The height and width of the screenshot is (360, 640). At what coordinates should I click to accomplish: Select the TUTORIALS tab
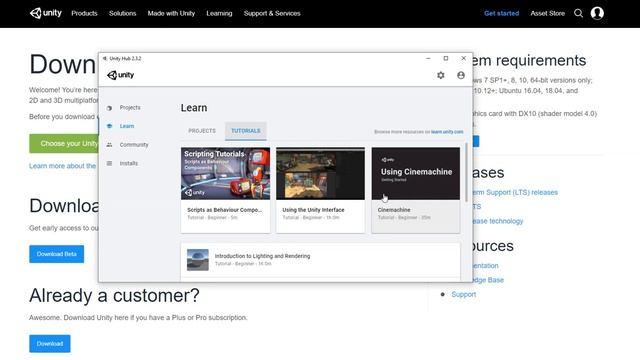(x=246, y=131)
